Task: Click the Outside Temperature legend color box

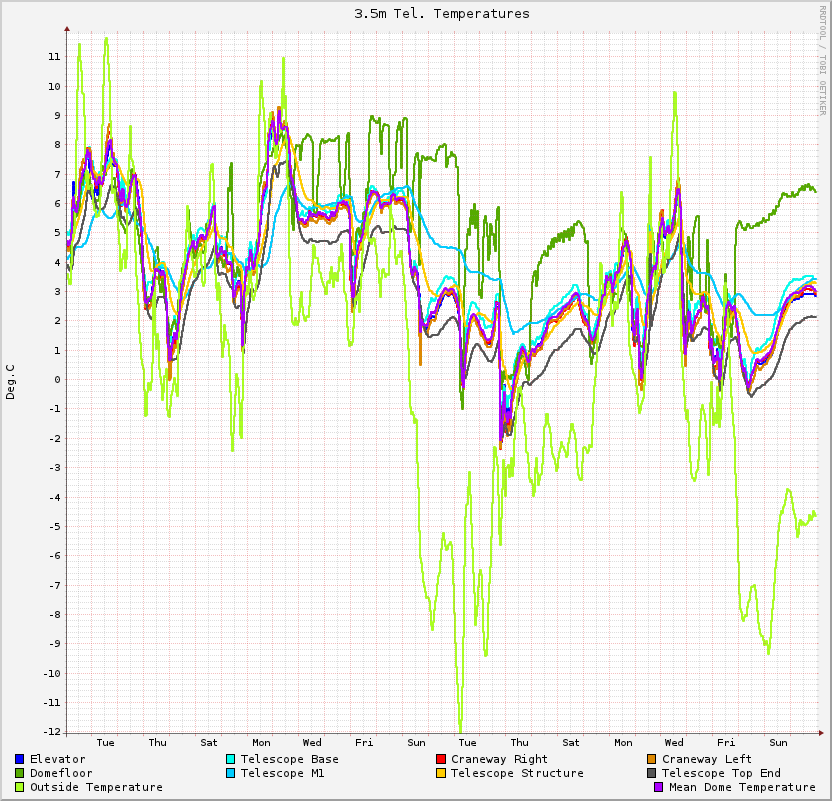Action: pos(20,788)
